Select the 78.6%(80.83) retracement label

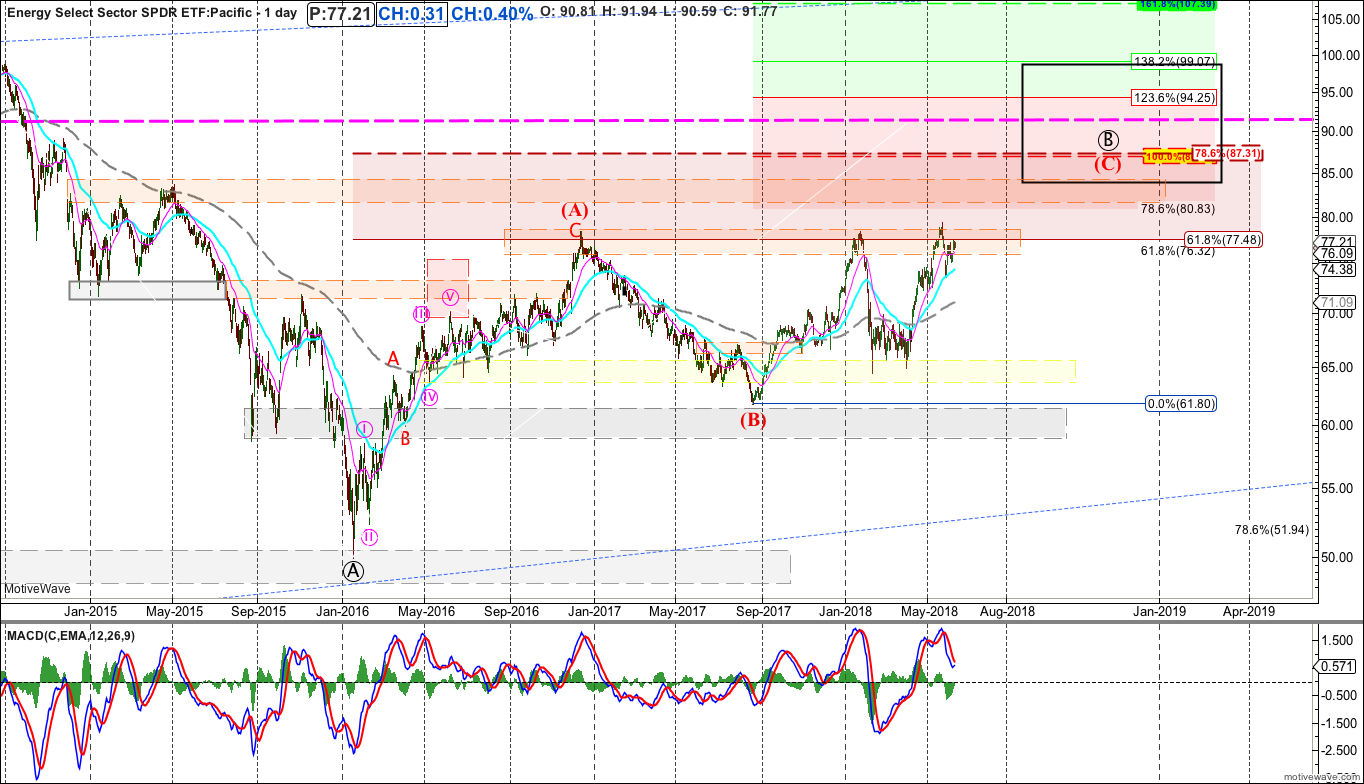[x=1177, y=209]
